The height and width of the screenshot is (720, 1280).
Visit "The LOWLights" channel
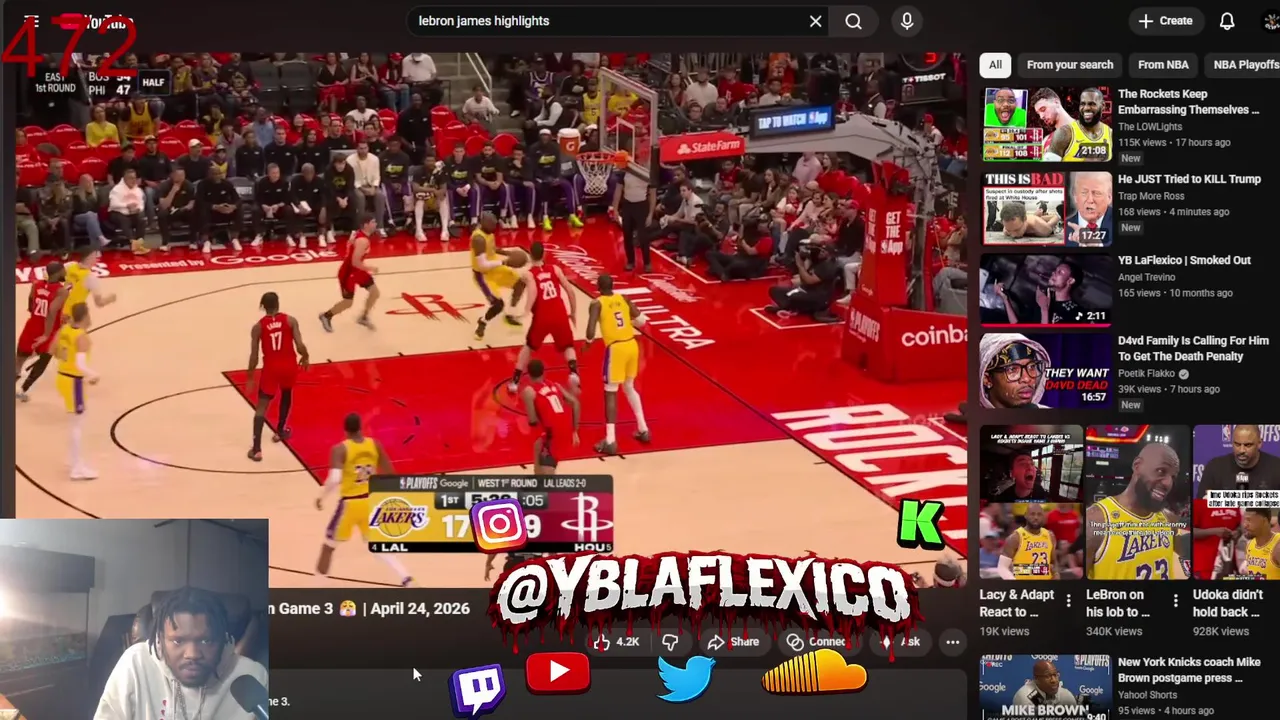tap(1150, 127)
